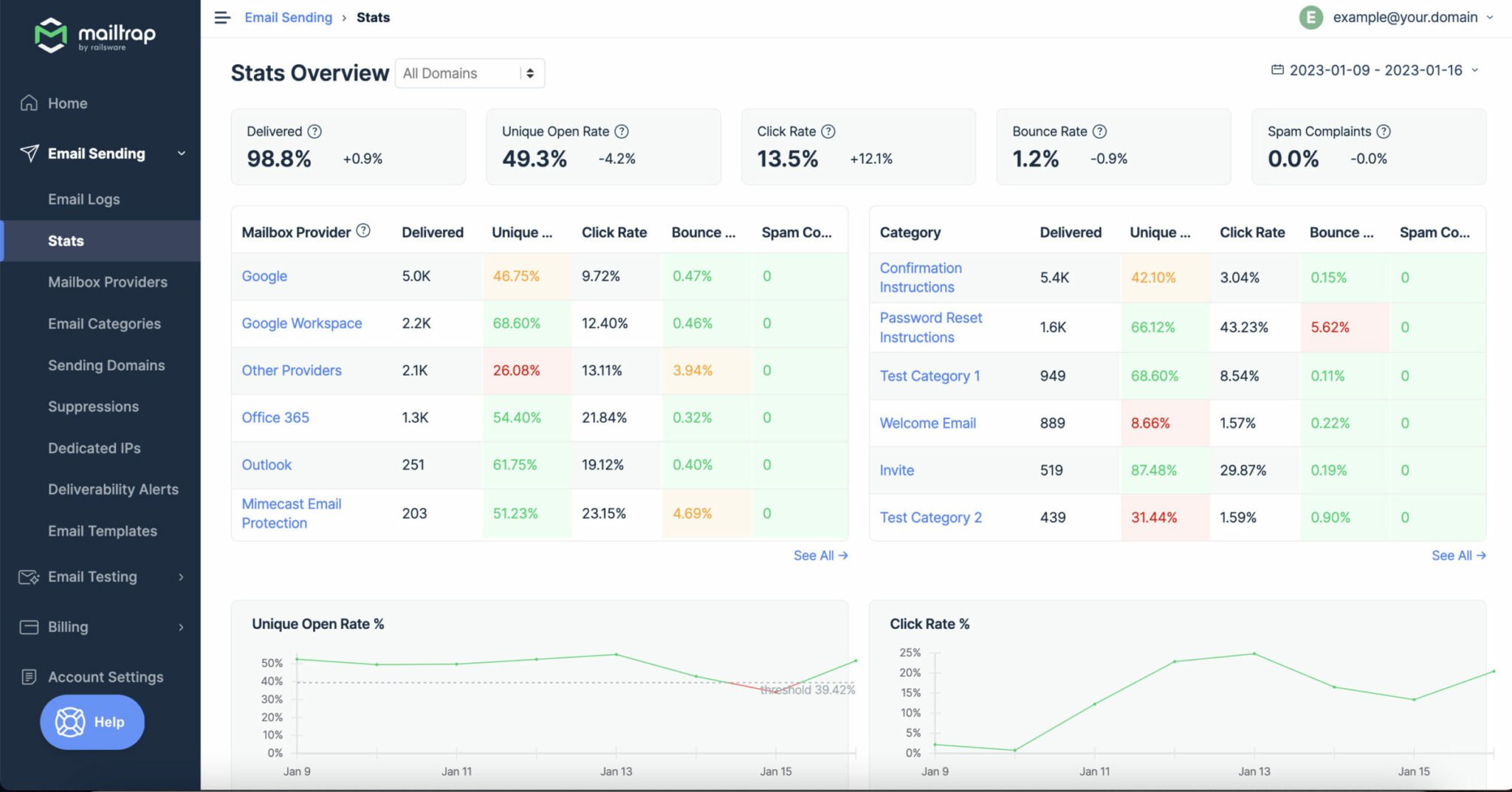Screen dimensions: 1512x792
Task: Open Password Reset Instructions category
Action: pyautogui.click(x=931, y=327)
